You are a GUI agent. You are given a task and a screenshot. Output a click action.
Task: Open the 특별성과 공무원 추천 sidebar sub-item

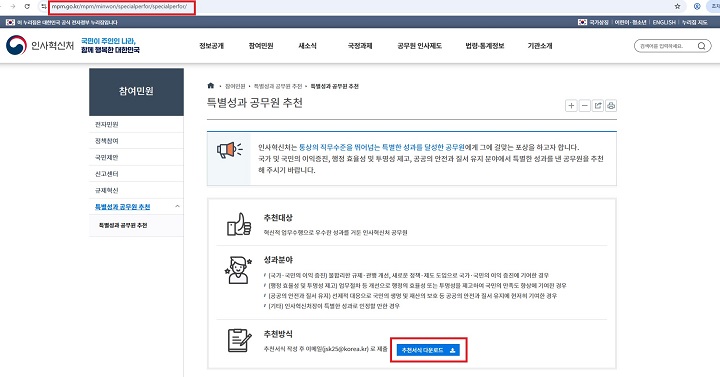point(123,225)
